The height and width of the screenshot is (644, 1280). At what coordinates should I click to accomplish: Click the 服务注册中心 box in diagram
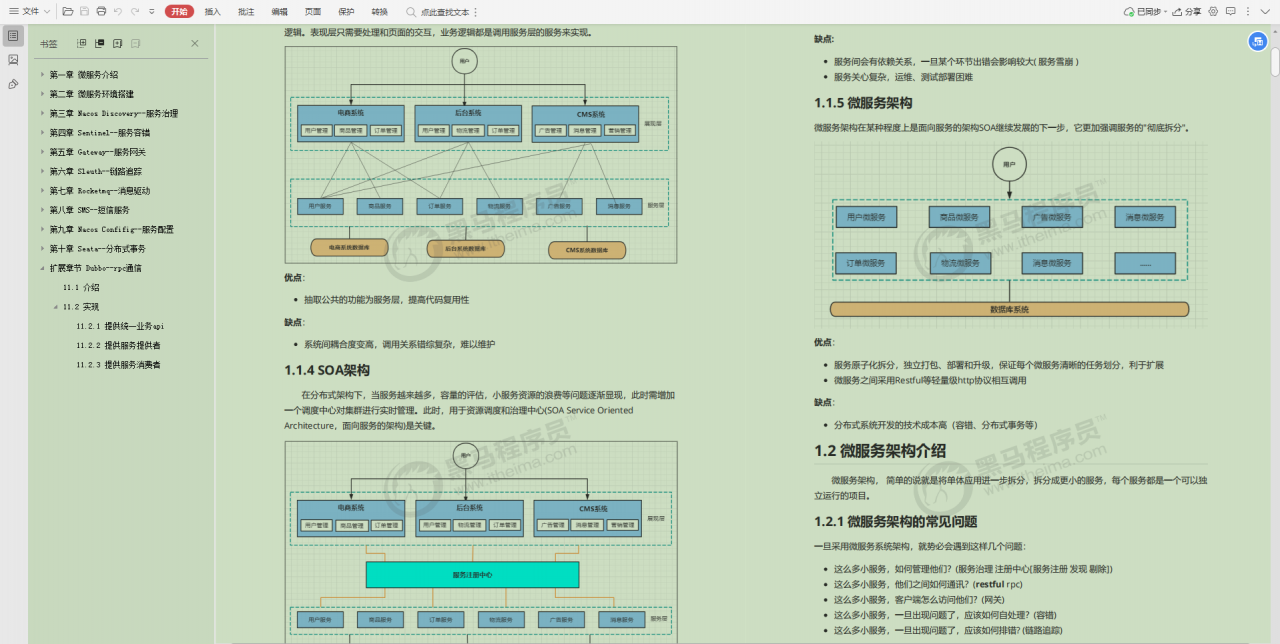[472, 575]
